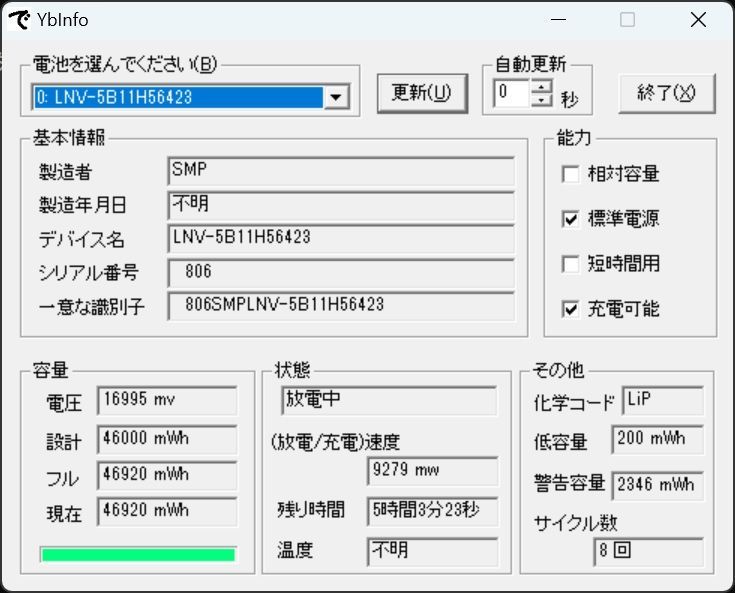Click the discharge rate 9279 mw value
Image resolution: width=735 pixels, height=593 pixels.
point(433,471)
